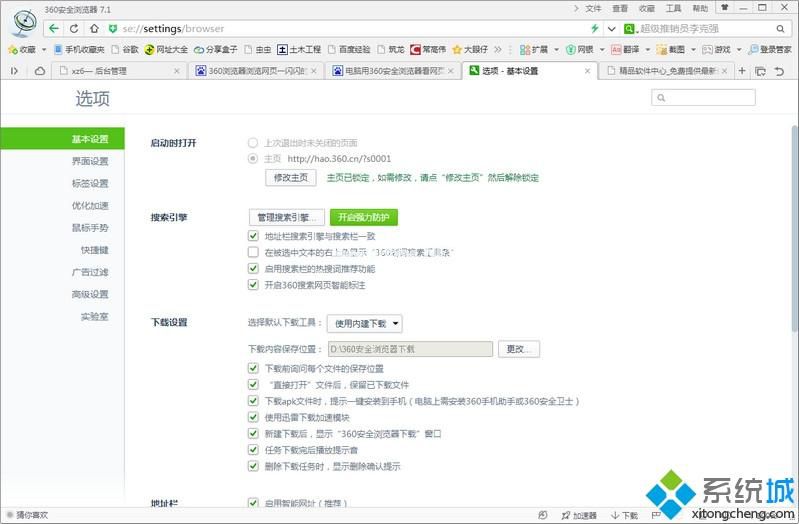Click the green security shield in address bar
Viewport: 799px width, 524px height.
(x=113, y=29)
